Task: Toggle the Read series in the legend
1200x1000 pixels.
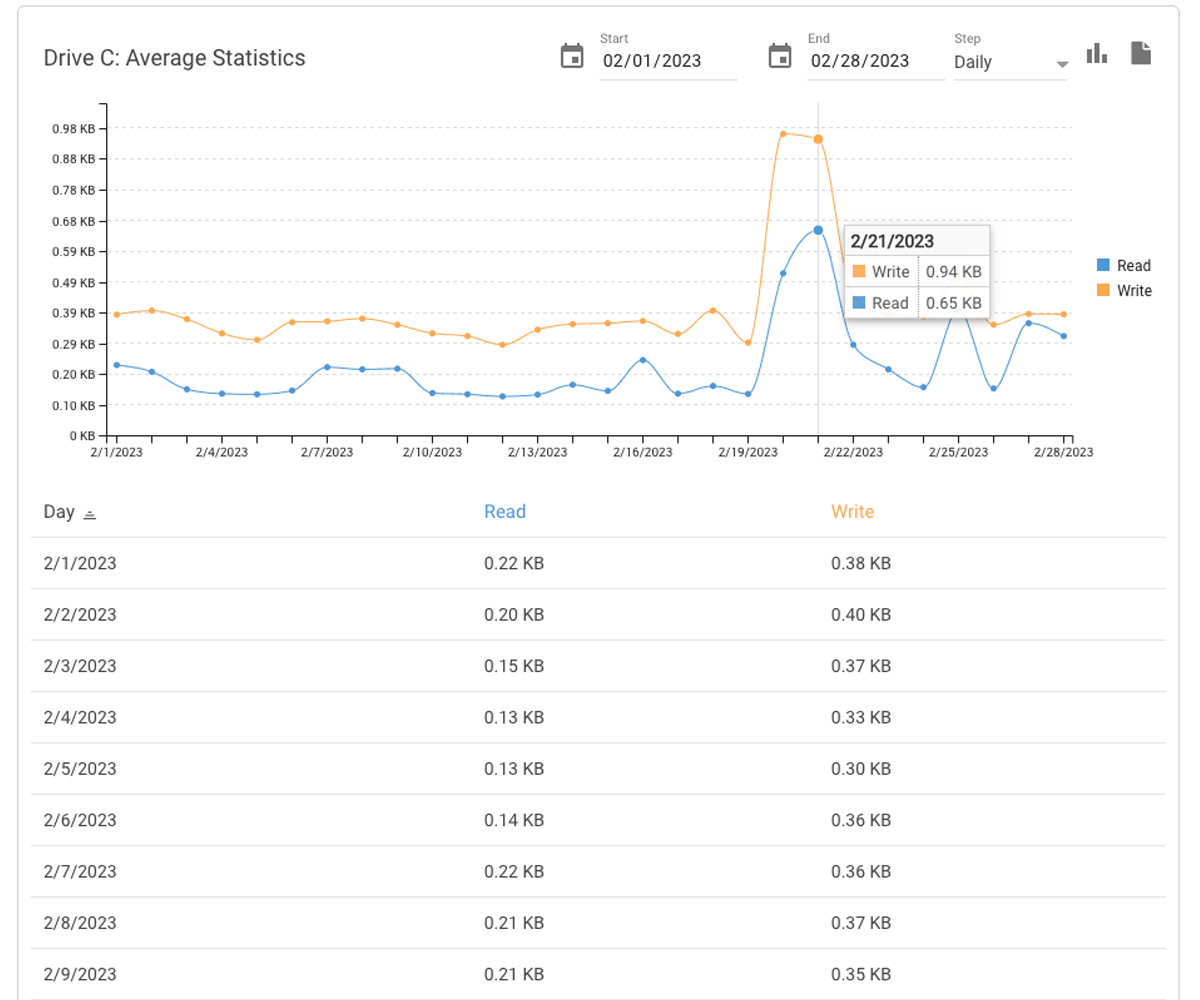Action: [x=1124, y=266]
